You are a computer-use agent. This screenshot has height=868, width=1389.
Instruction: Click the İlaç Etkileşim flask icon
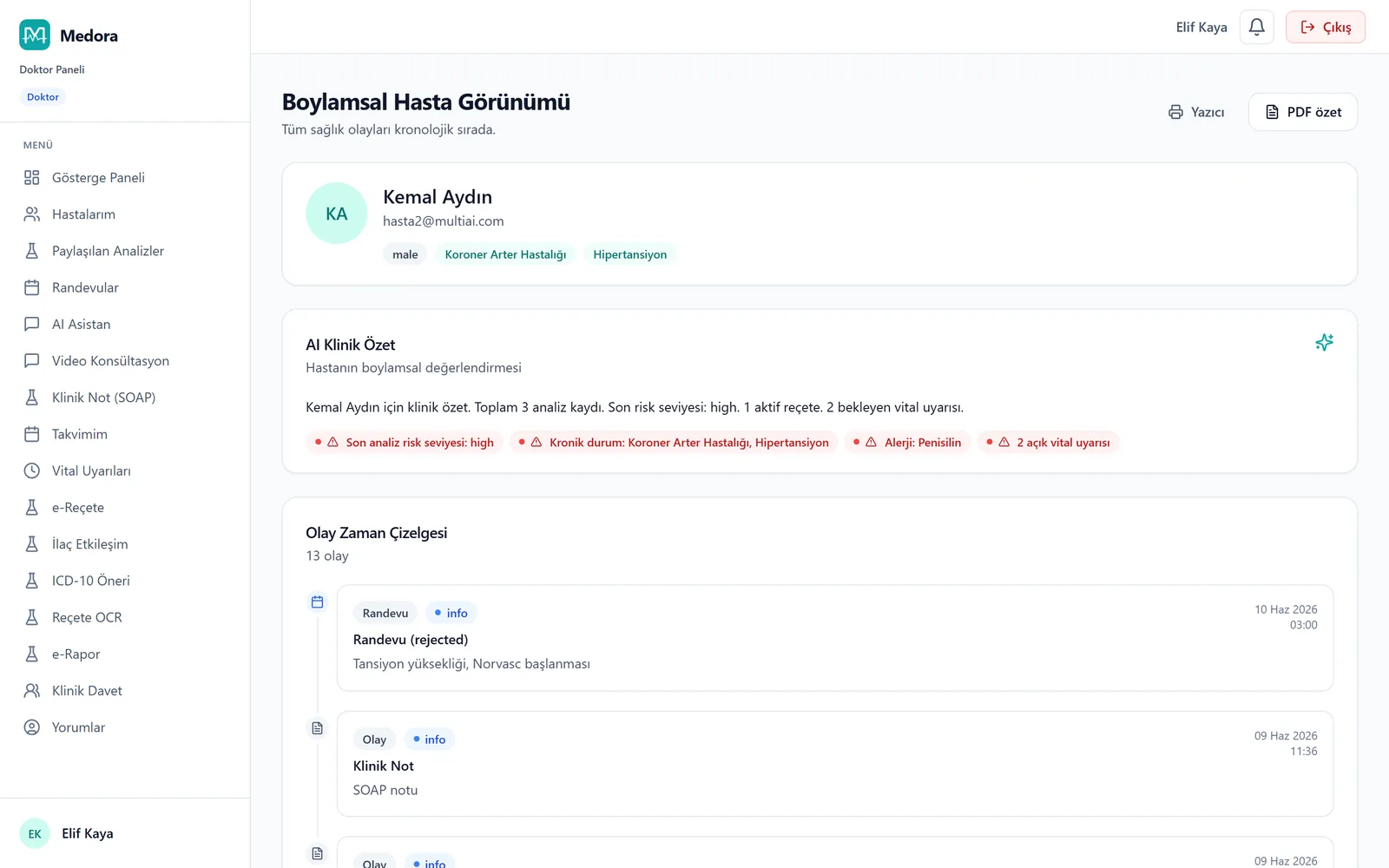[x=32, y=544]
